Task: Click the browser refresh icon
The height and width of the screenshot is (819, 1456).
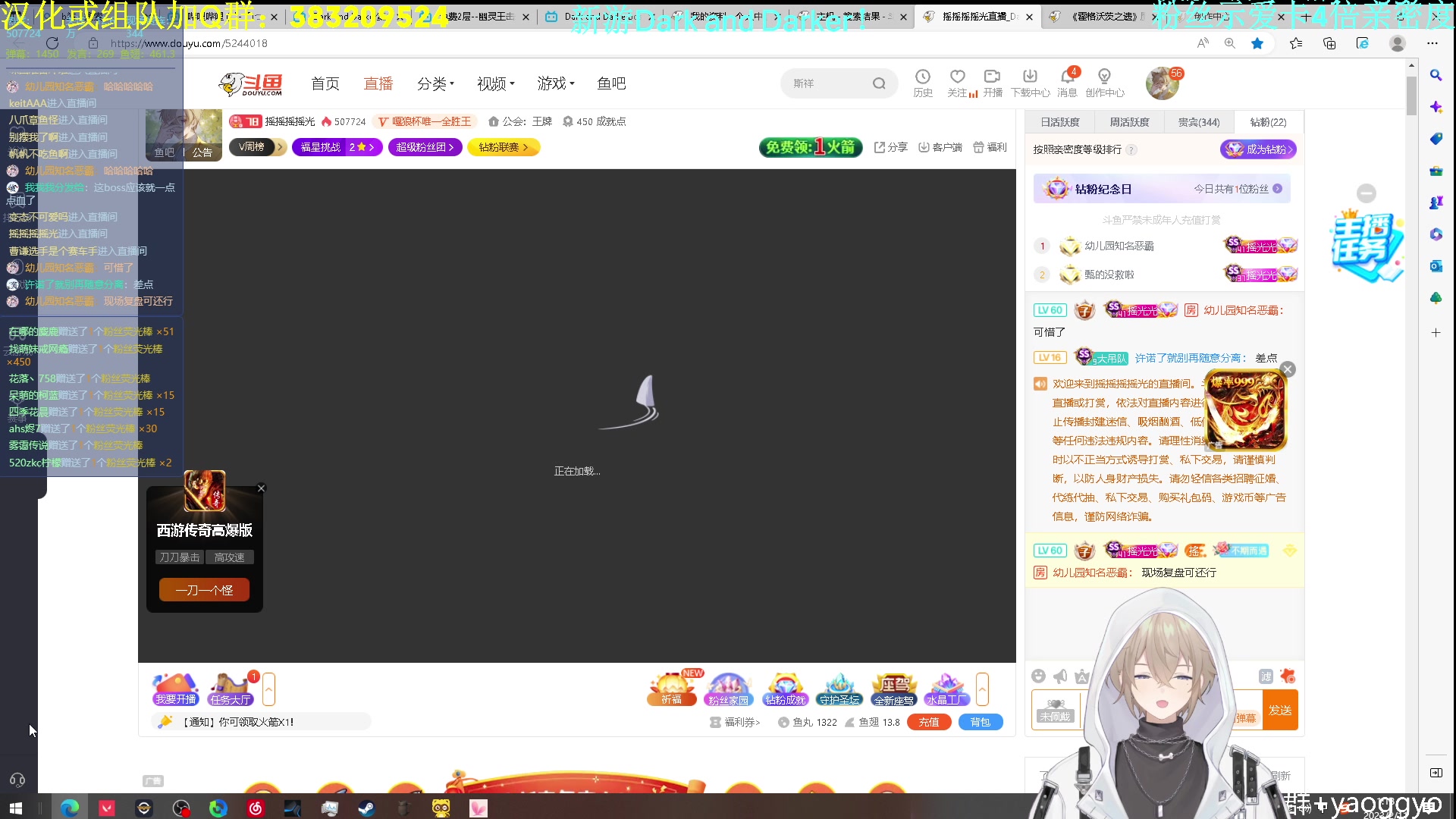Action: (x=52, y=43)
